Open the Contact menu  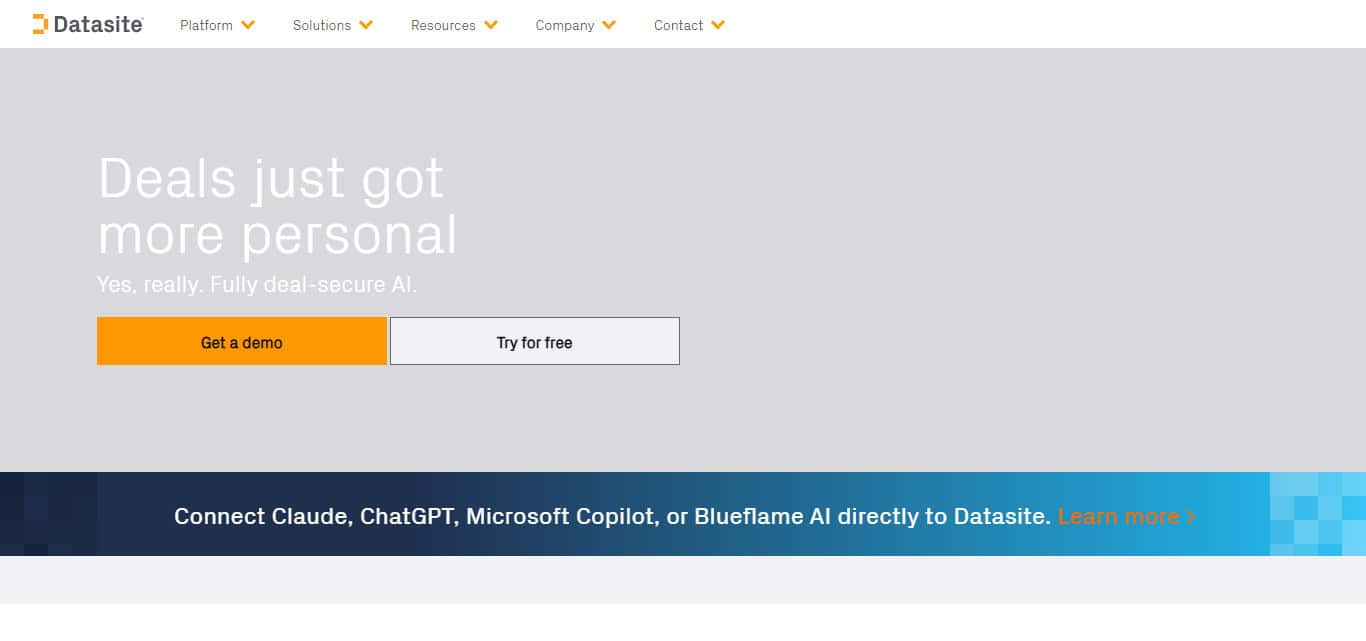[x=678, y=25]
